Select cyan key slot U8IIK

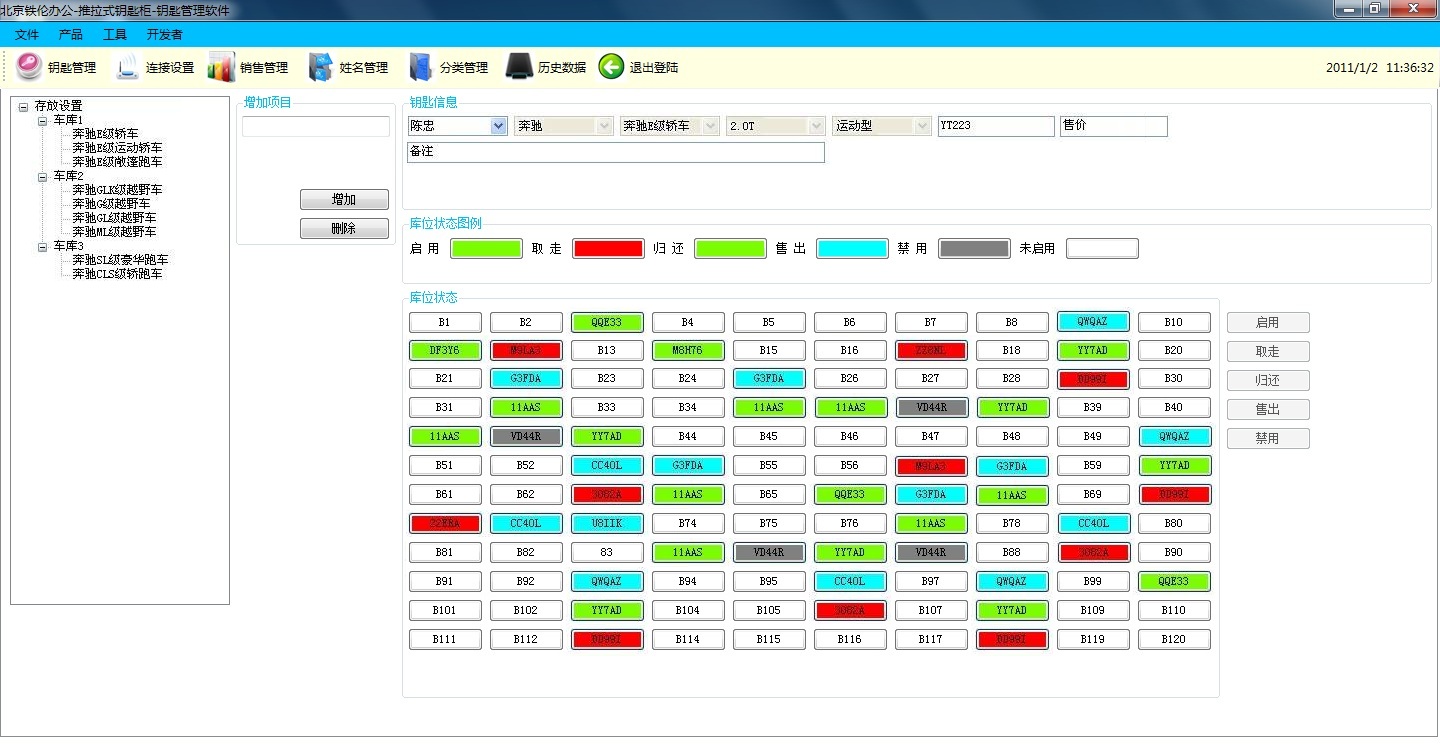(607, 524)
